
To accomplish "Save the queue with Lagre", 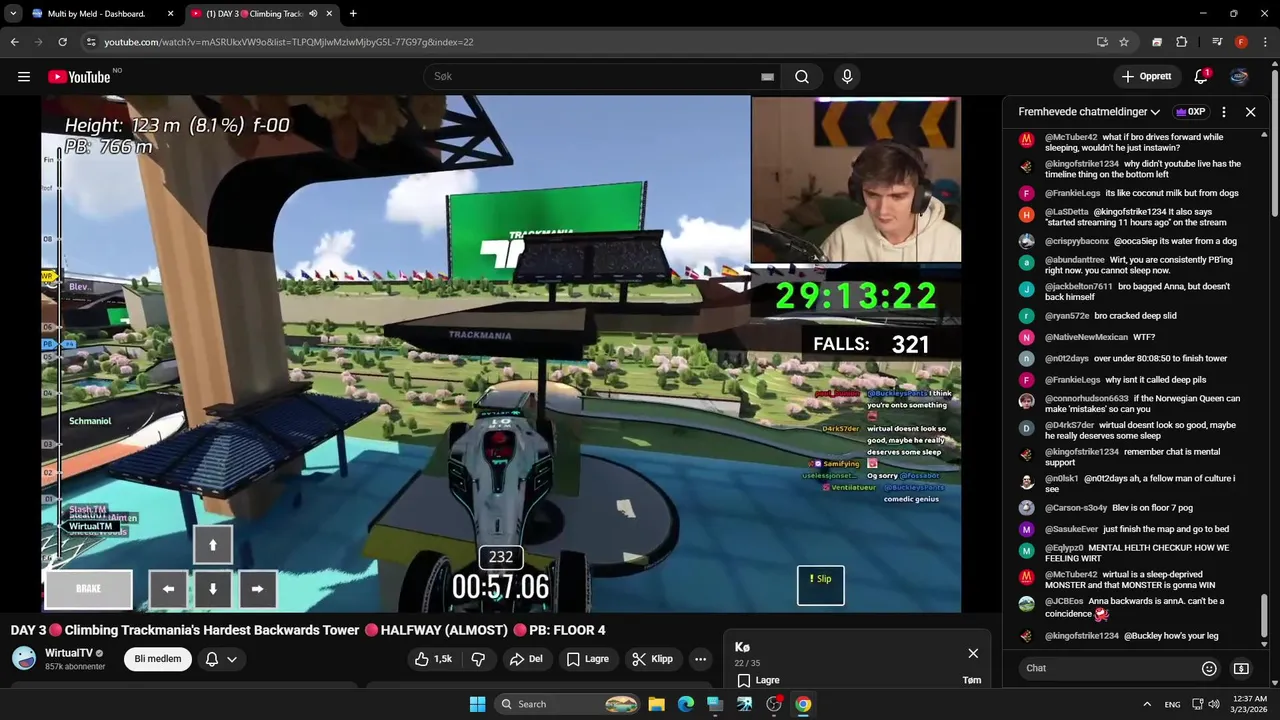I will click(x=759, y=680).
